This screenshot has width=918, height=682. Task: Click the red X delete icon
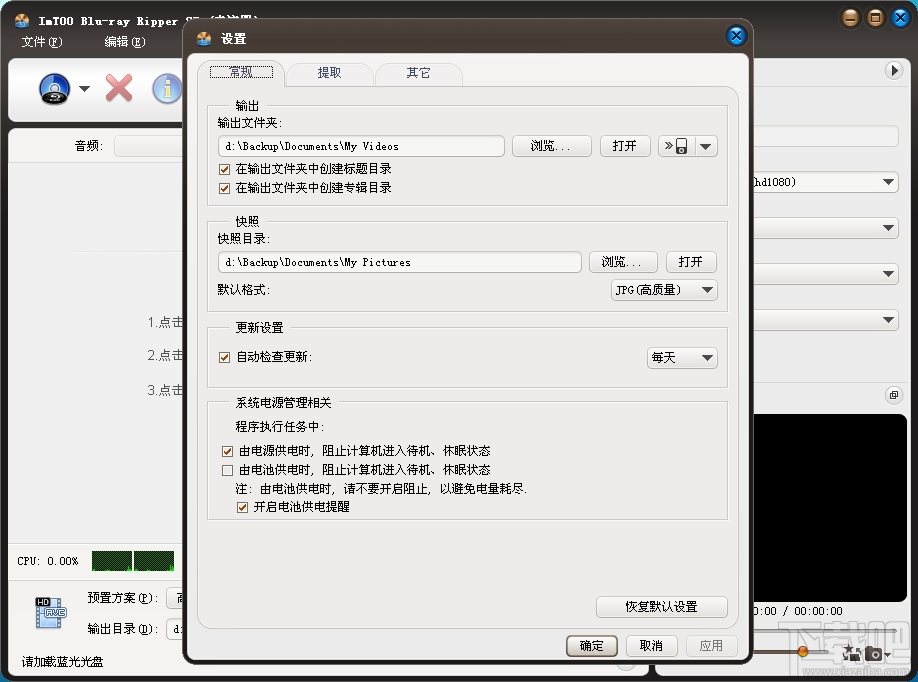pos(118,88)
